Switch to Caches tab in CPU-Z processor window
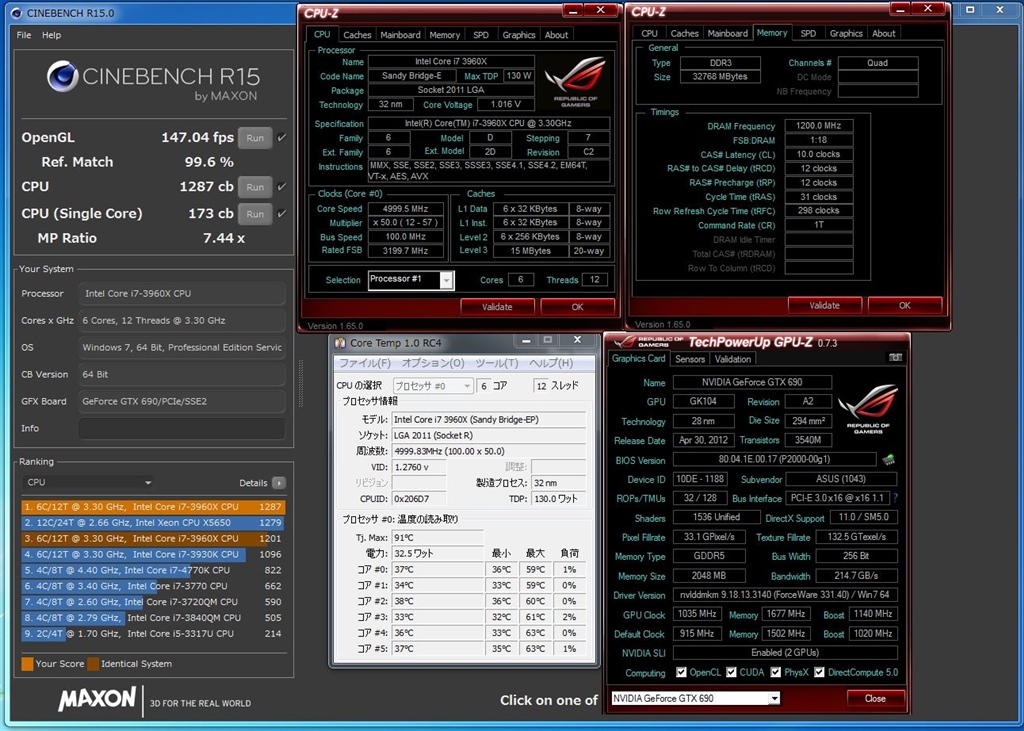This screenshot has height=731, width=1024. 357,35
